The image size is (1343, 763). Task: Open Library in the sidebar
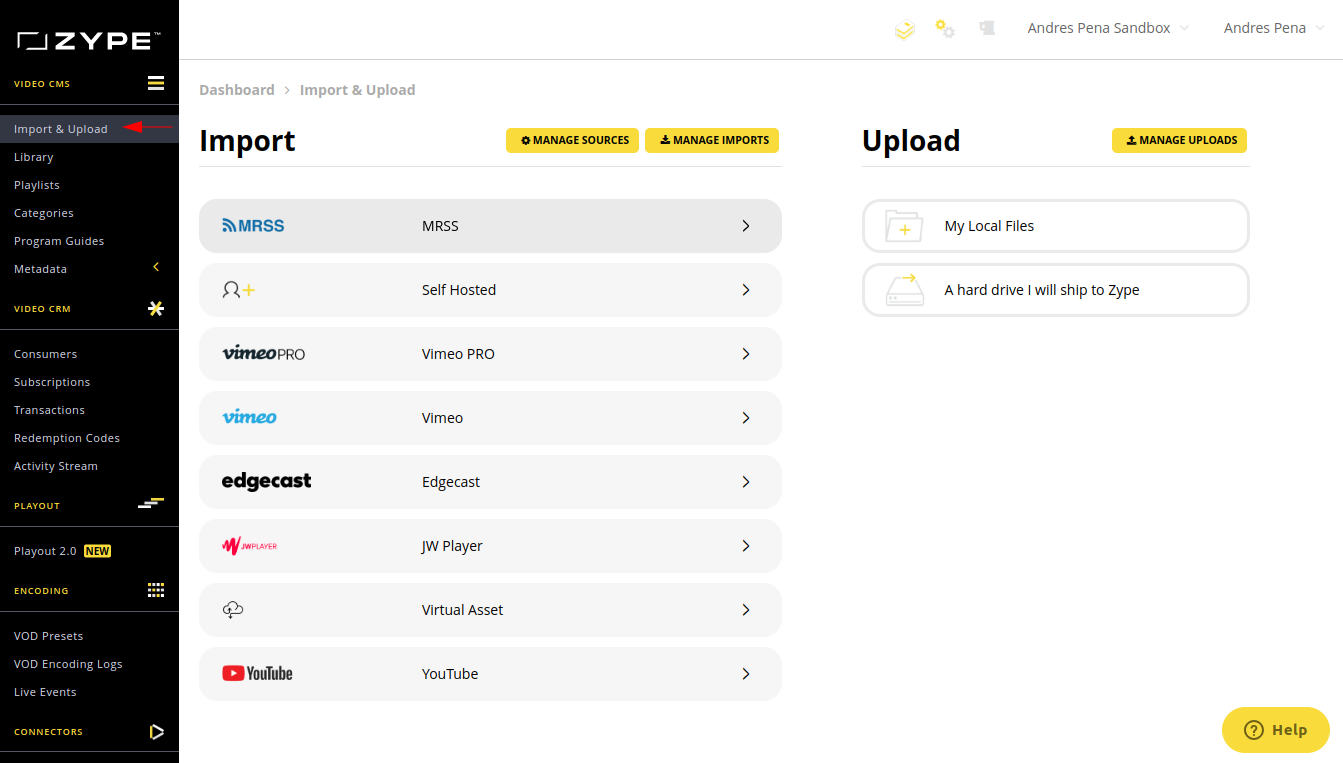point(34,157)
